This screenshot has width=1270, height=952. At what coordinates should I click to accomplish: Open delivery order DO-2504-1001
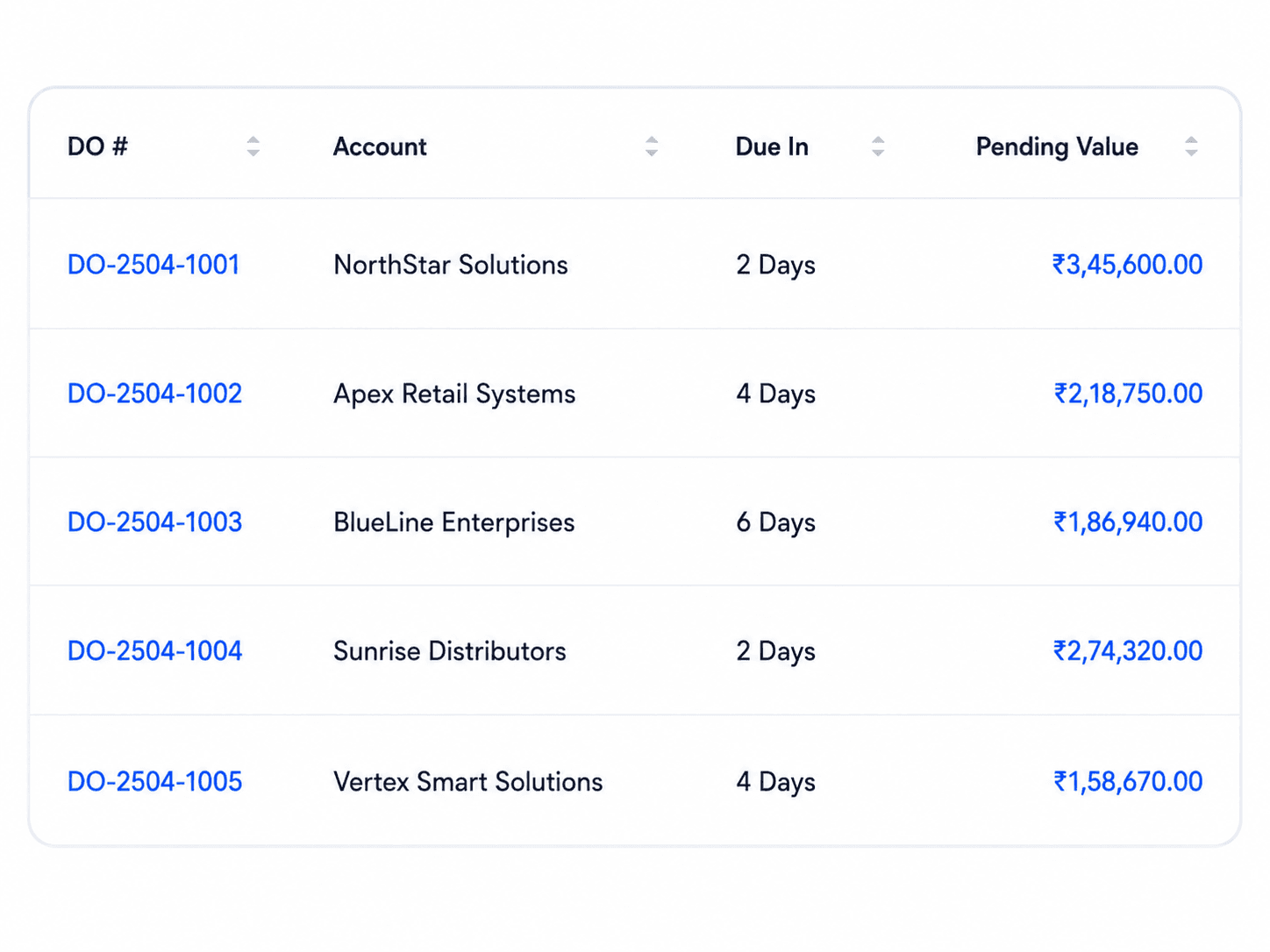click(153, 265)
